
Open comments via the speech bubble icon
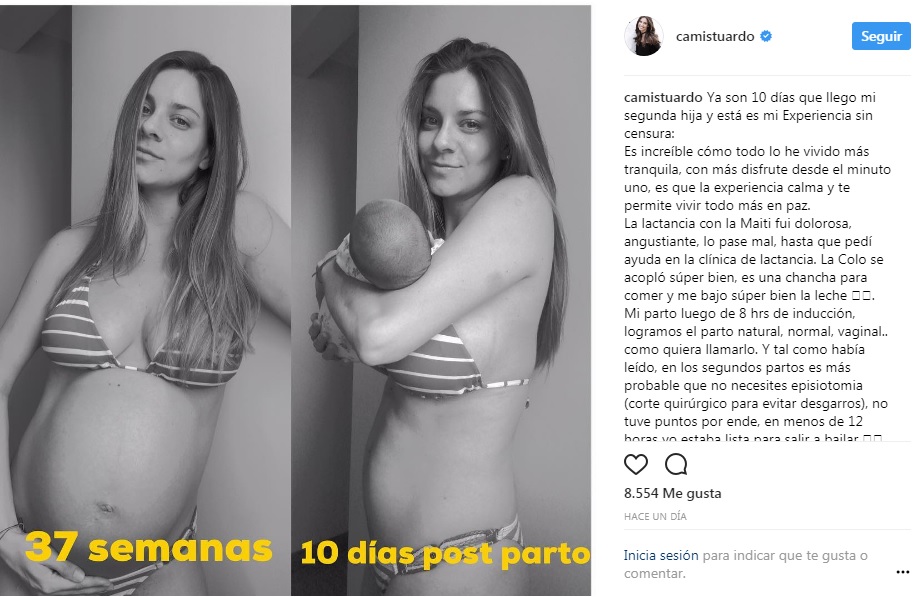pos(676,464)
